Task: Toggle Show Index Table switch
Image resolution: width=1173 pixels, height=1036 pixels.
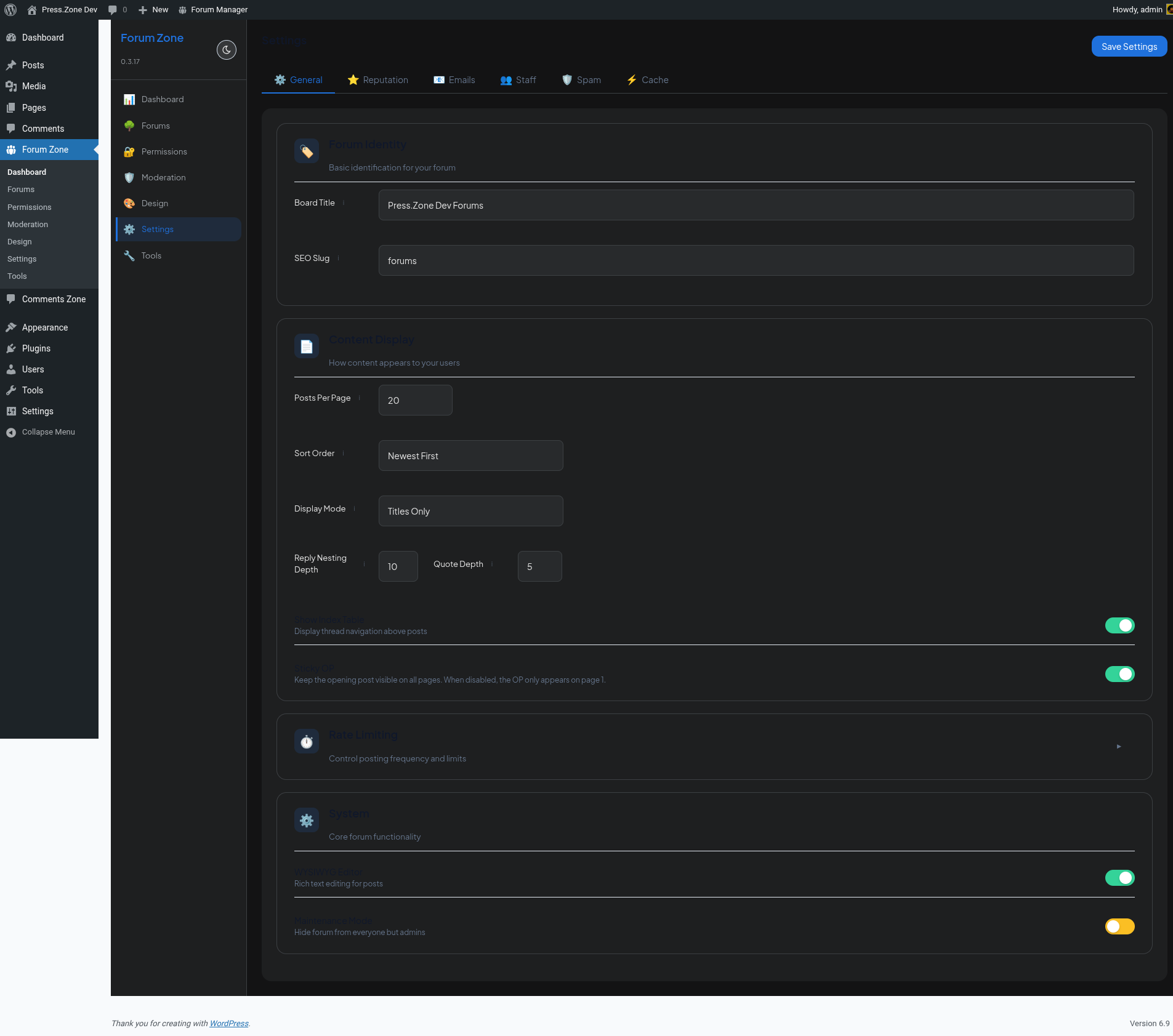Action: click(1119, 625)
